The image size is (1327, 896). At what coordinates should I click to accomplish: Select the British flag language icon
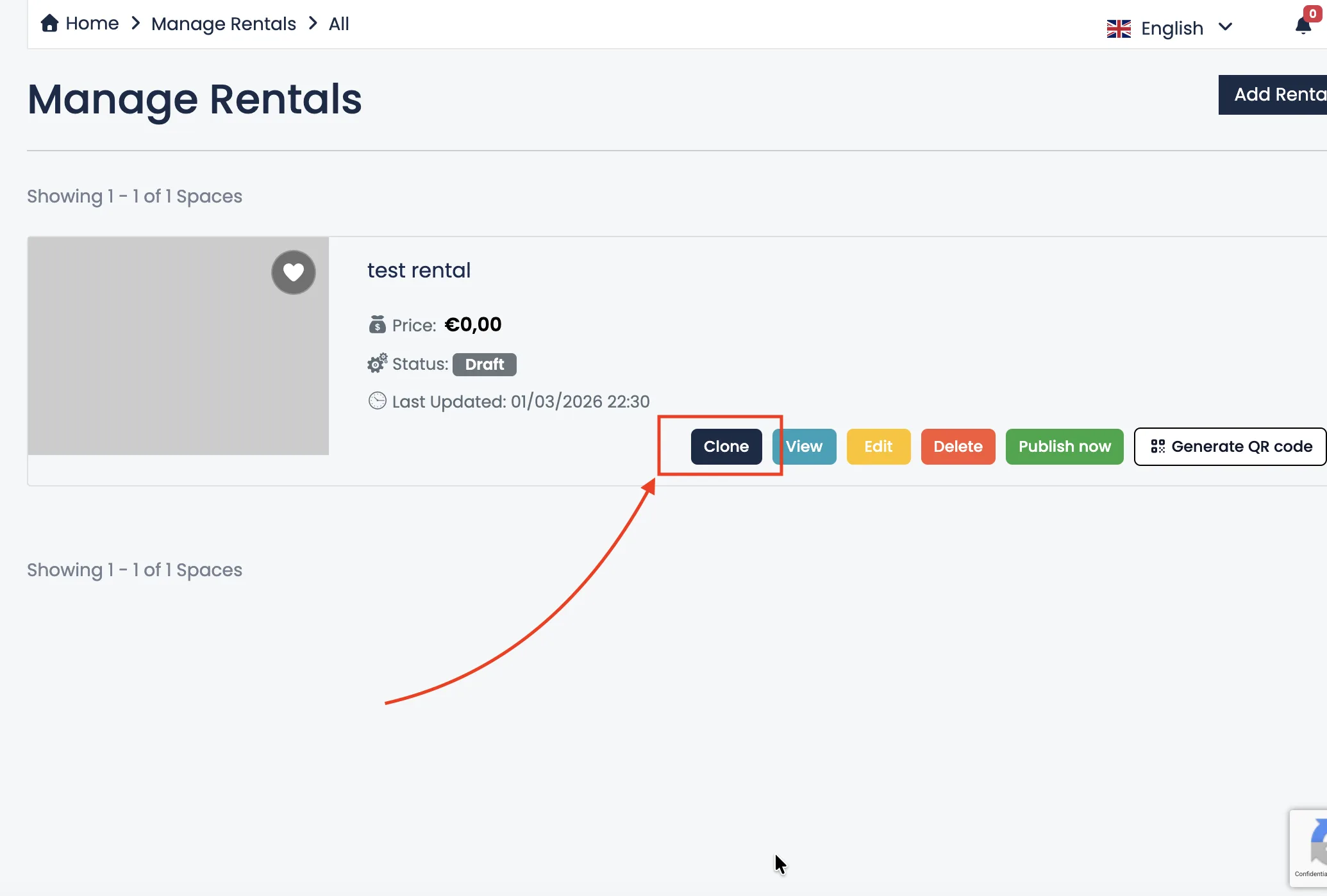point(1118,28)
